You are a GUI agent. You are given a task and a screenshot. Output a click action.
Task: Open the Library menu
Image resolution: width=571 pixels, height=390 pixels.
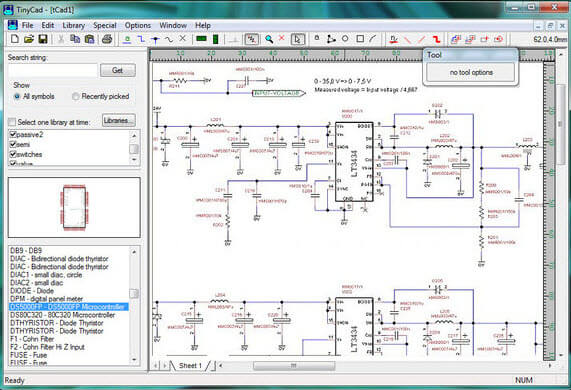pyautogui.click(x=74, y=25)
